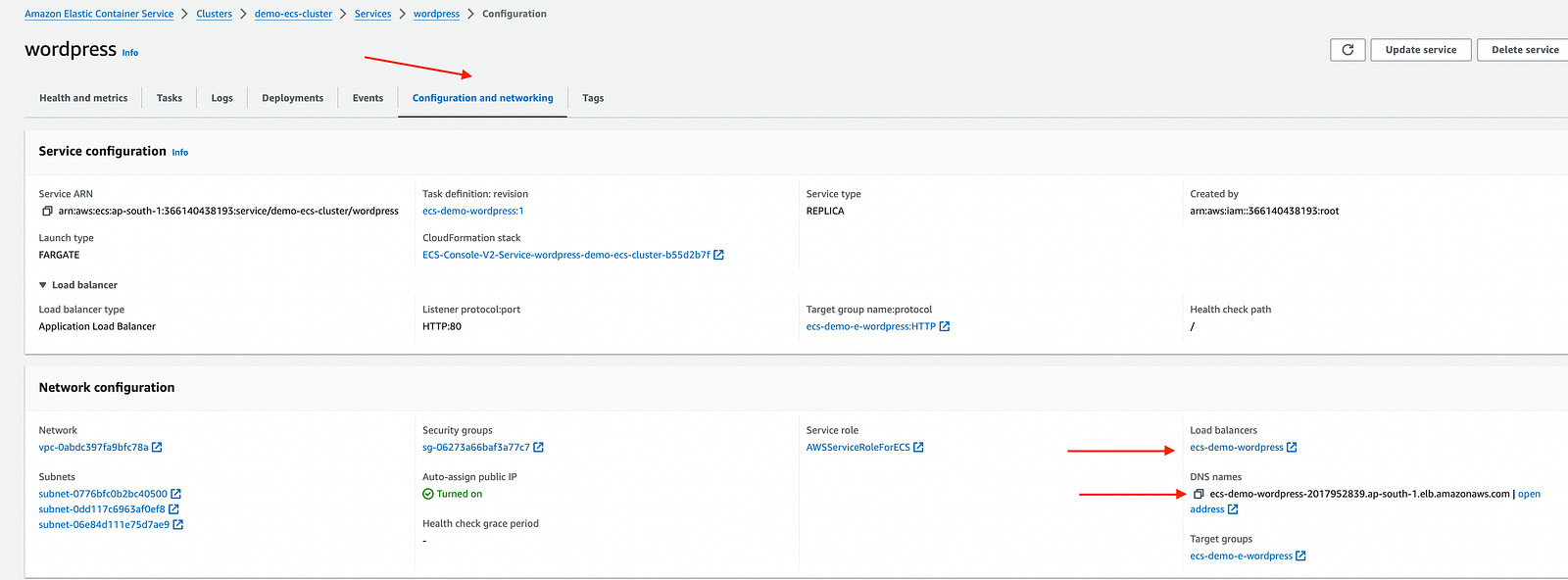Open external icon beside vpc-0abdc397fa9bfc78a
This screenshot has height=580, width=1568.
[157, 448]
